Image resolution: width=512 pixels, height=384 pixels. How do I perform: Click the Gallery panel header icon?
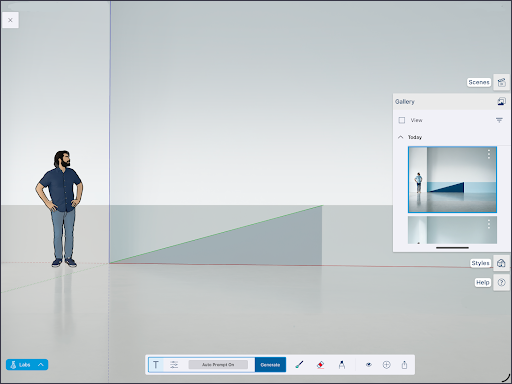pos(501,102)
